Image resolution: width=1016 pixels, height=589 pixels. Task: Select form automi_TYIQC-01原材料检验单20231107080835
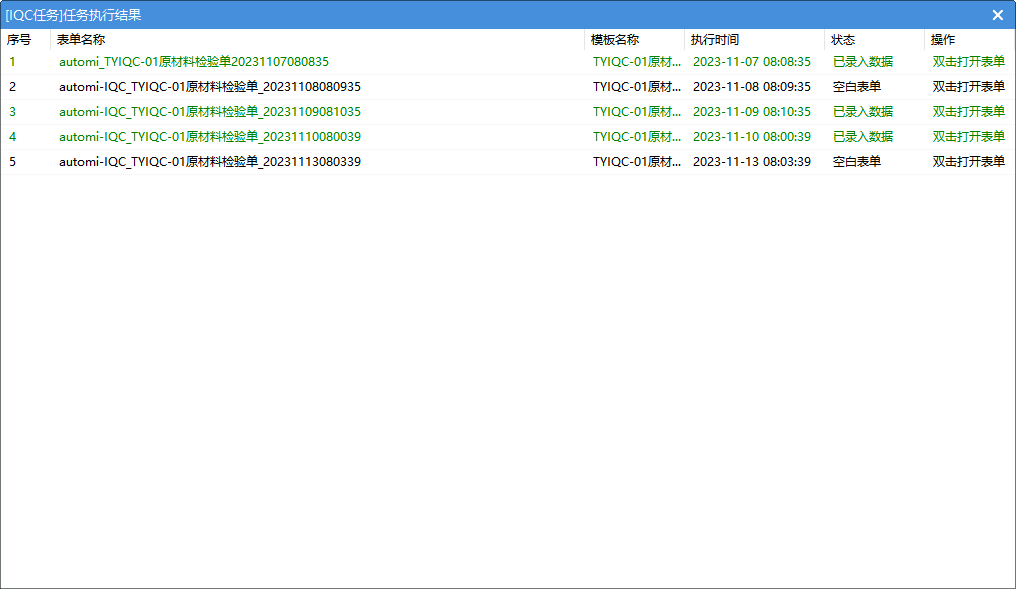[x=194, y=62]
